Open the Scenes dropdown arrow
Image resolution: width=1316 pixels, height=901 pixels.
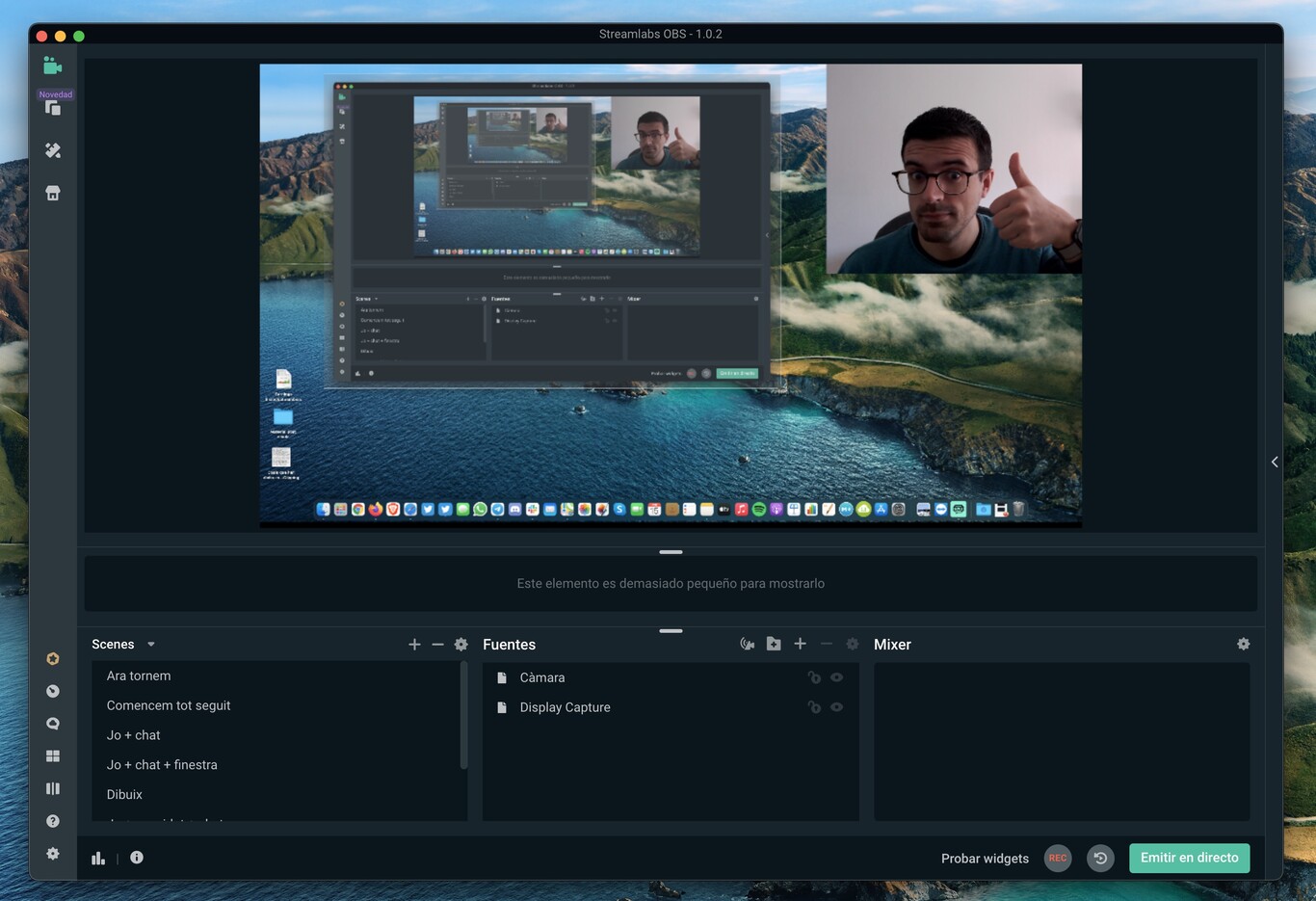coord(150,644)
